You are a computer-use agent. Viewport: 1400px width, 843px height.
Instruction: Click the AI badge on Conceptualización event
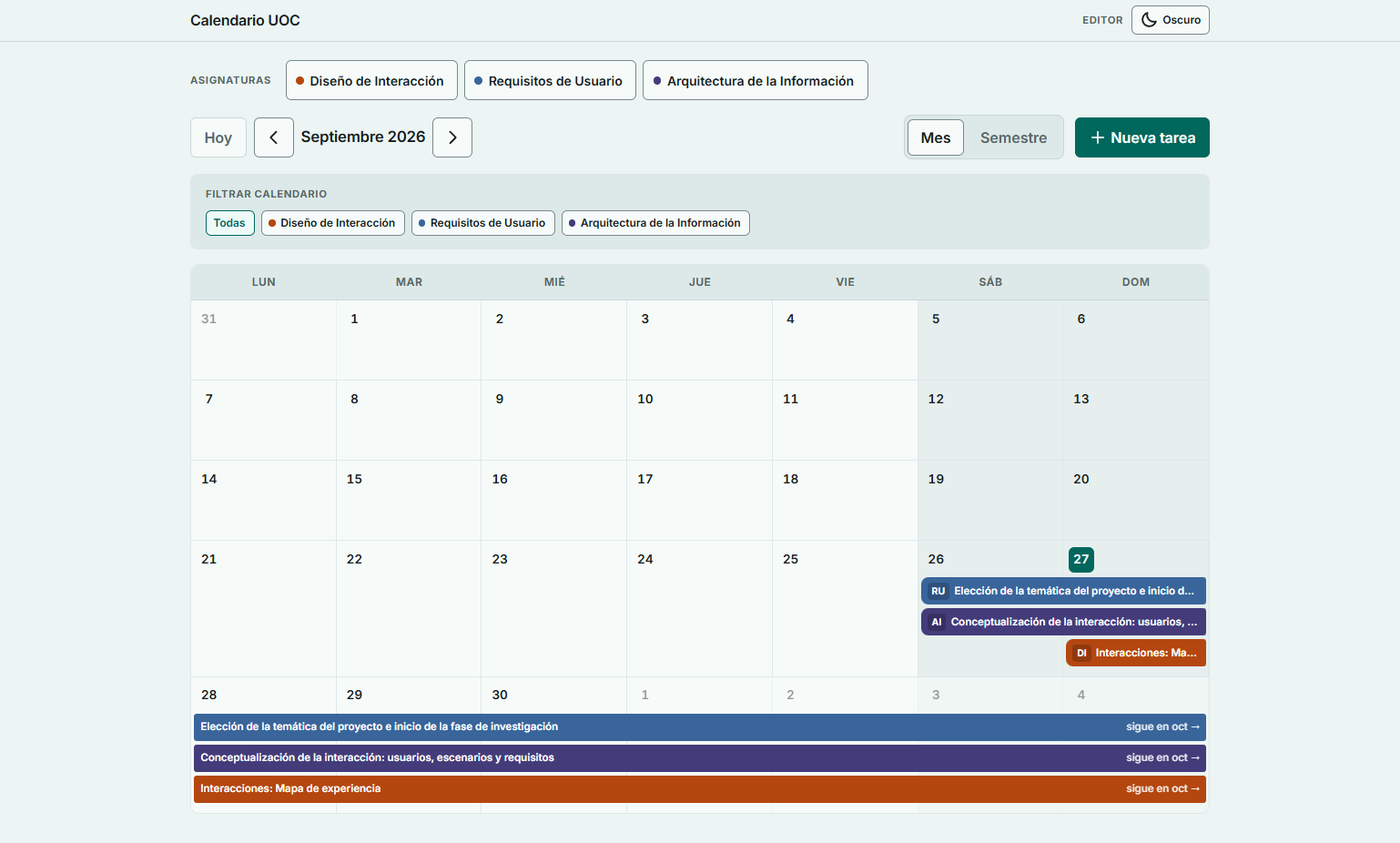coord(937,622)
